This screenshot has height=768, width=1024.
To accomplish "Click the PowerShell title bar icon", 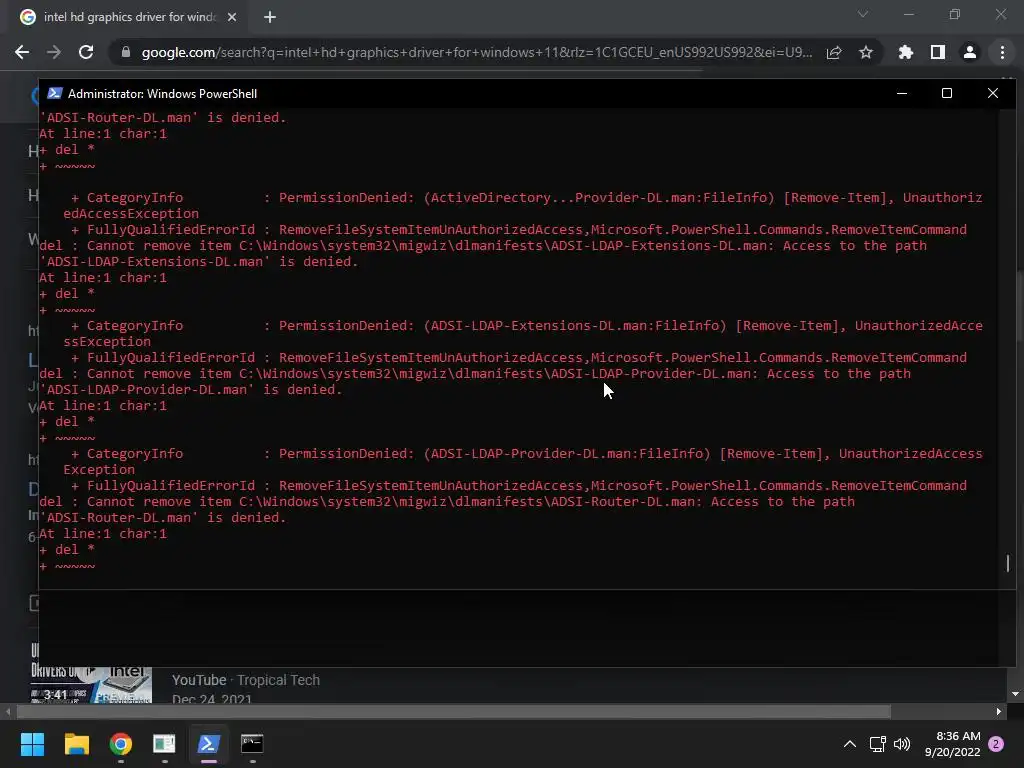I will pyautogui.click(x=55, y=93).
